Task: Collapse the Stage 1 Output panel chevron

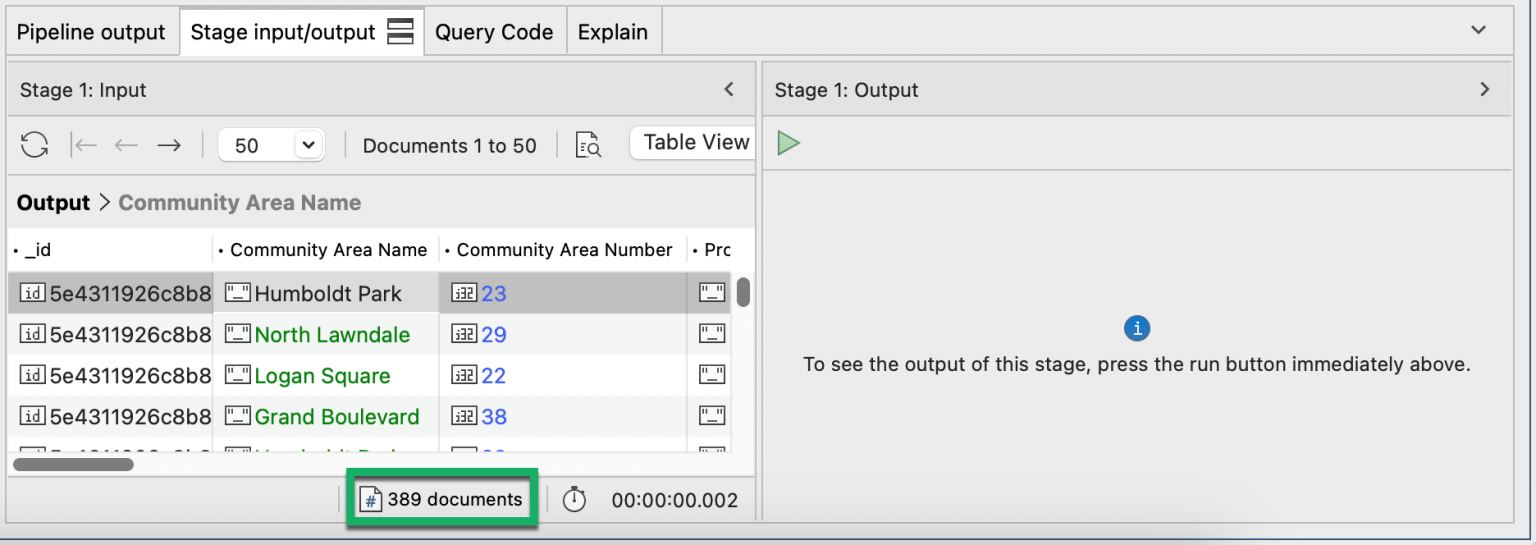Action: tap(1485, 90)
